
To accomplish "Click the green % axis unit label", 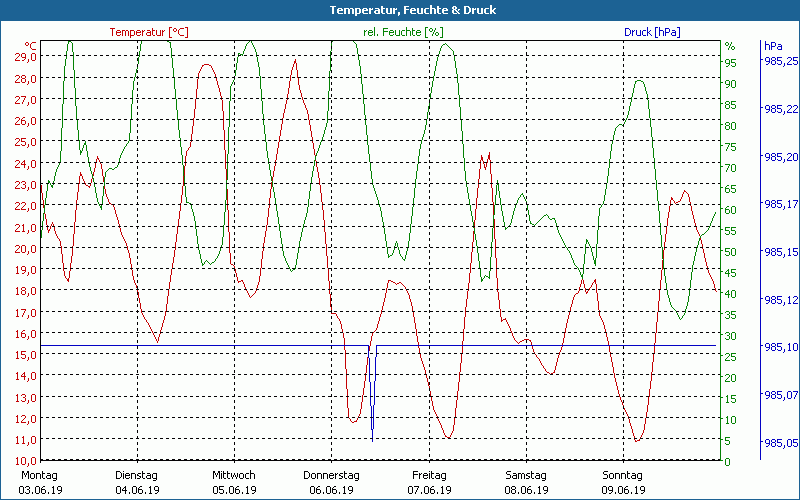I will 730,46.
